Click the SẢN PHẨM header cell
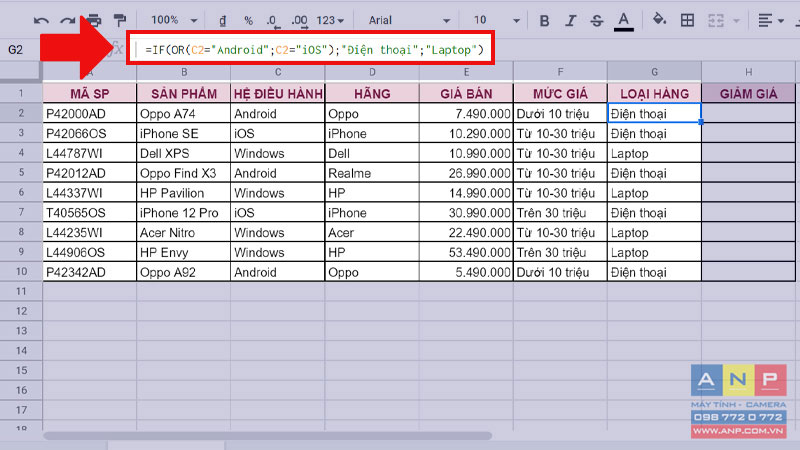 [x=184, y=94]
